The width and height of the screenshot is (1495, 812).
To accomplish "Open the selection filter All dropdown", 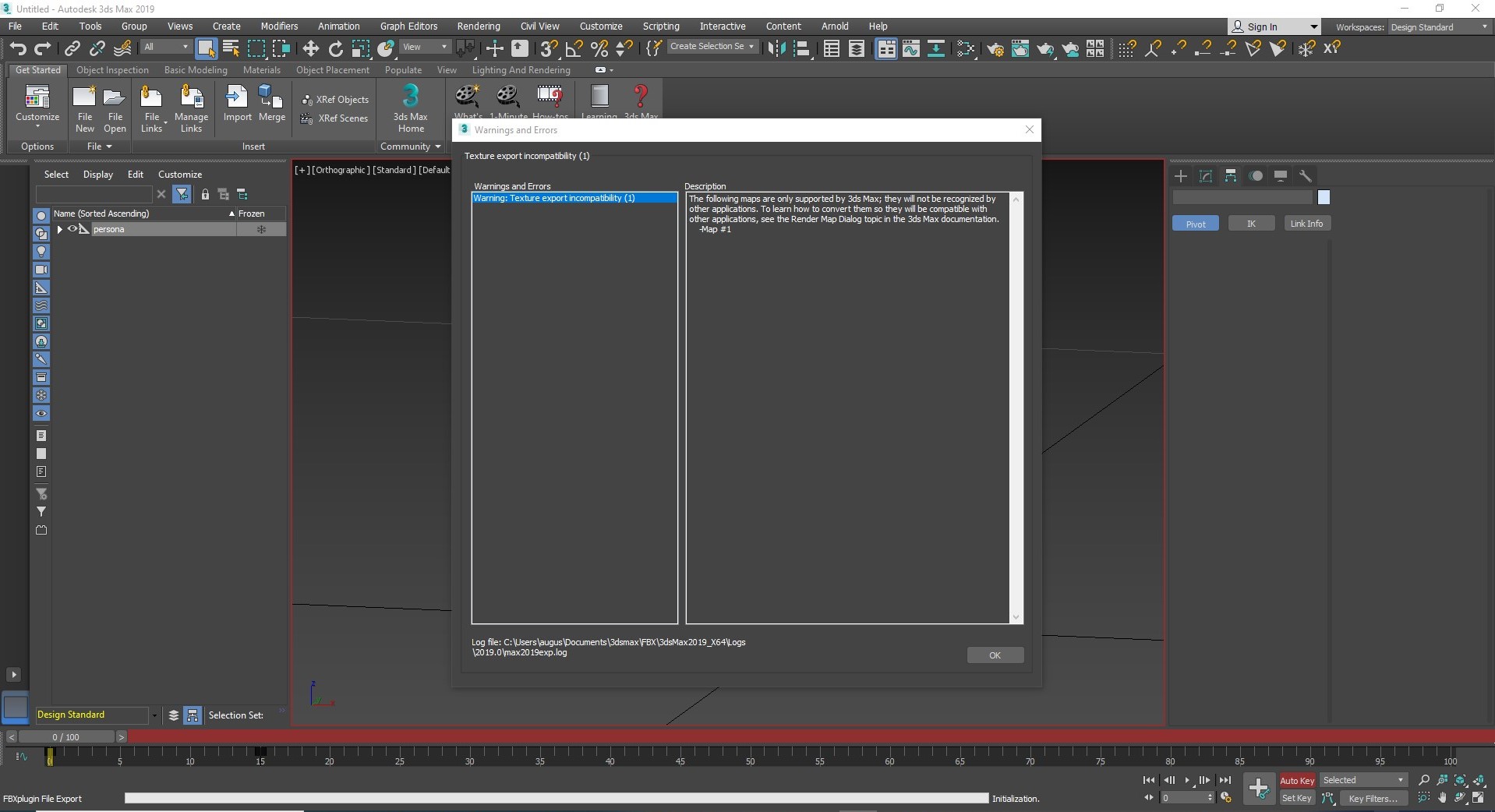I will point(166,47).
